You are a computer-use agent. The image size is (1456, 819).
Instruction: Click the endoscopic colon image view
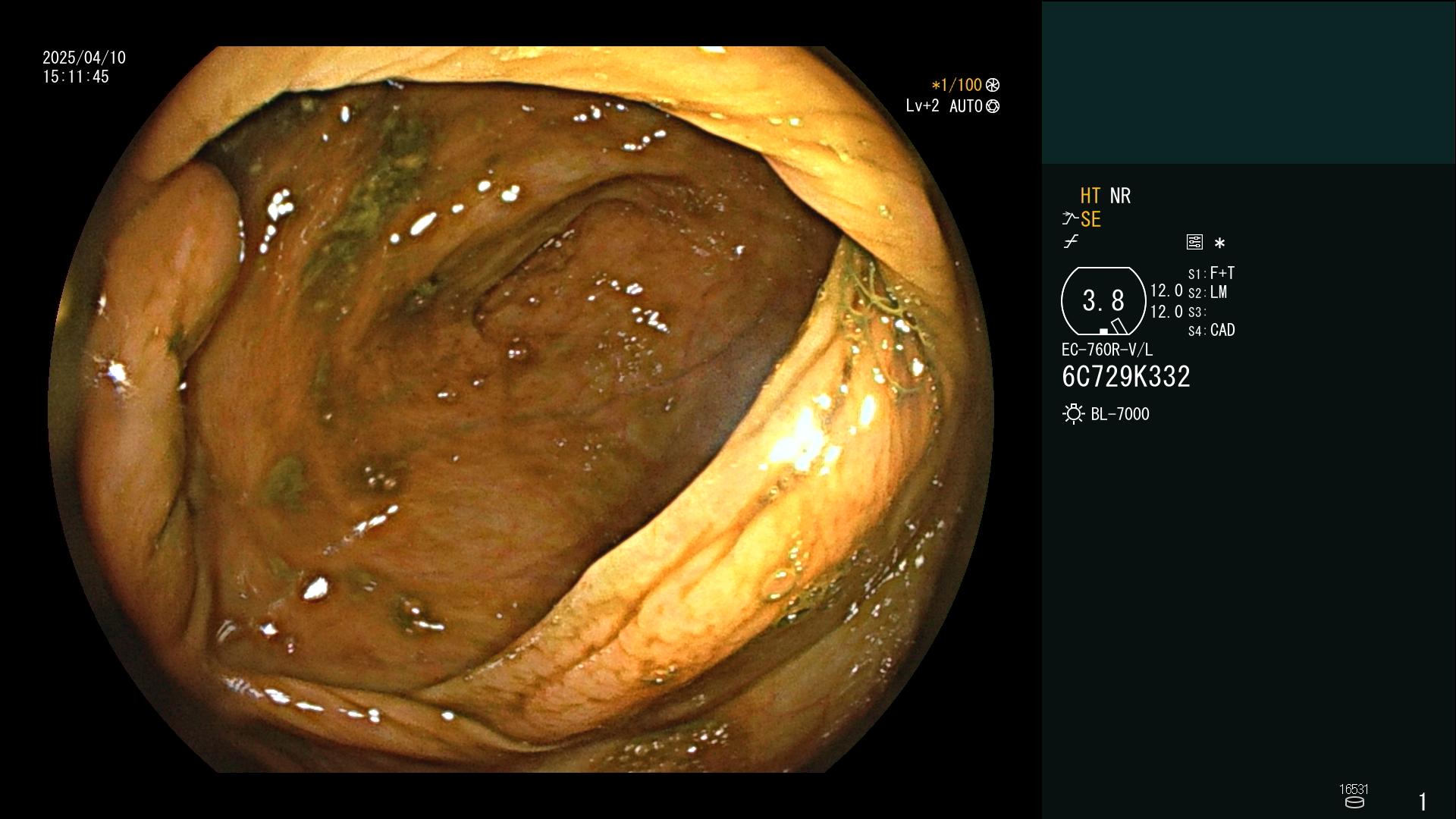[521, 409]
